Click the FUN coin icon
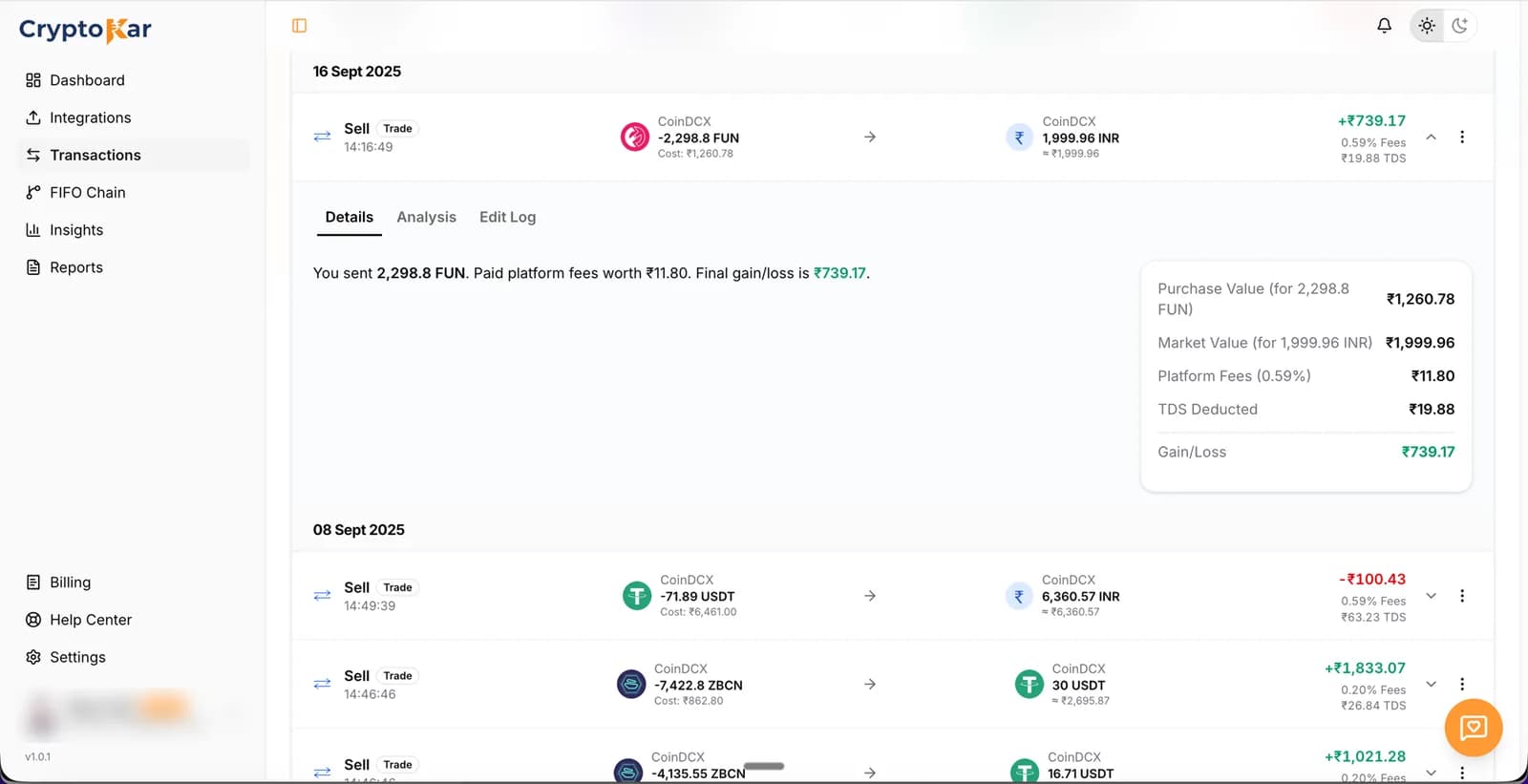The height and width of the screenshot is (784, 1528). pyautogui.click(x=635, y=138)
